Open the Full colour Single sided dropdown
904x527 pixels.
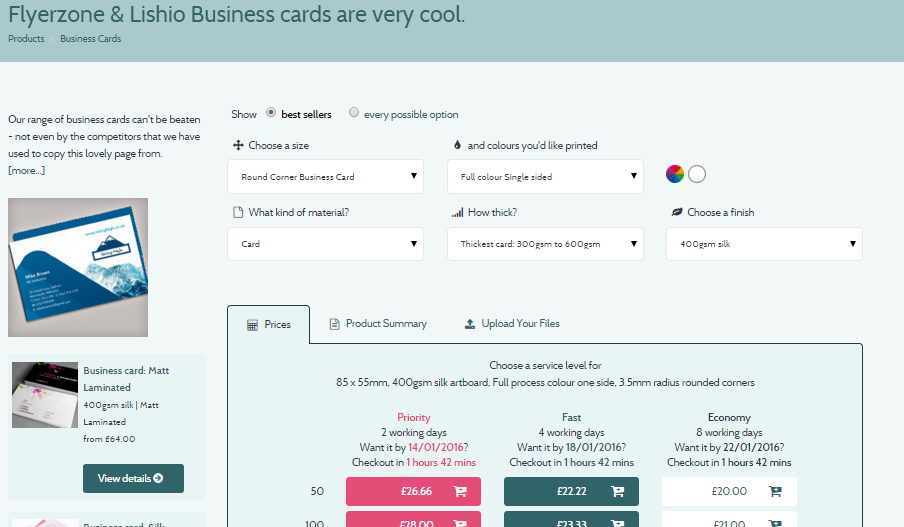[x=545, y=176]
